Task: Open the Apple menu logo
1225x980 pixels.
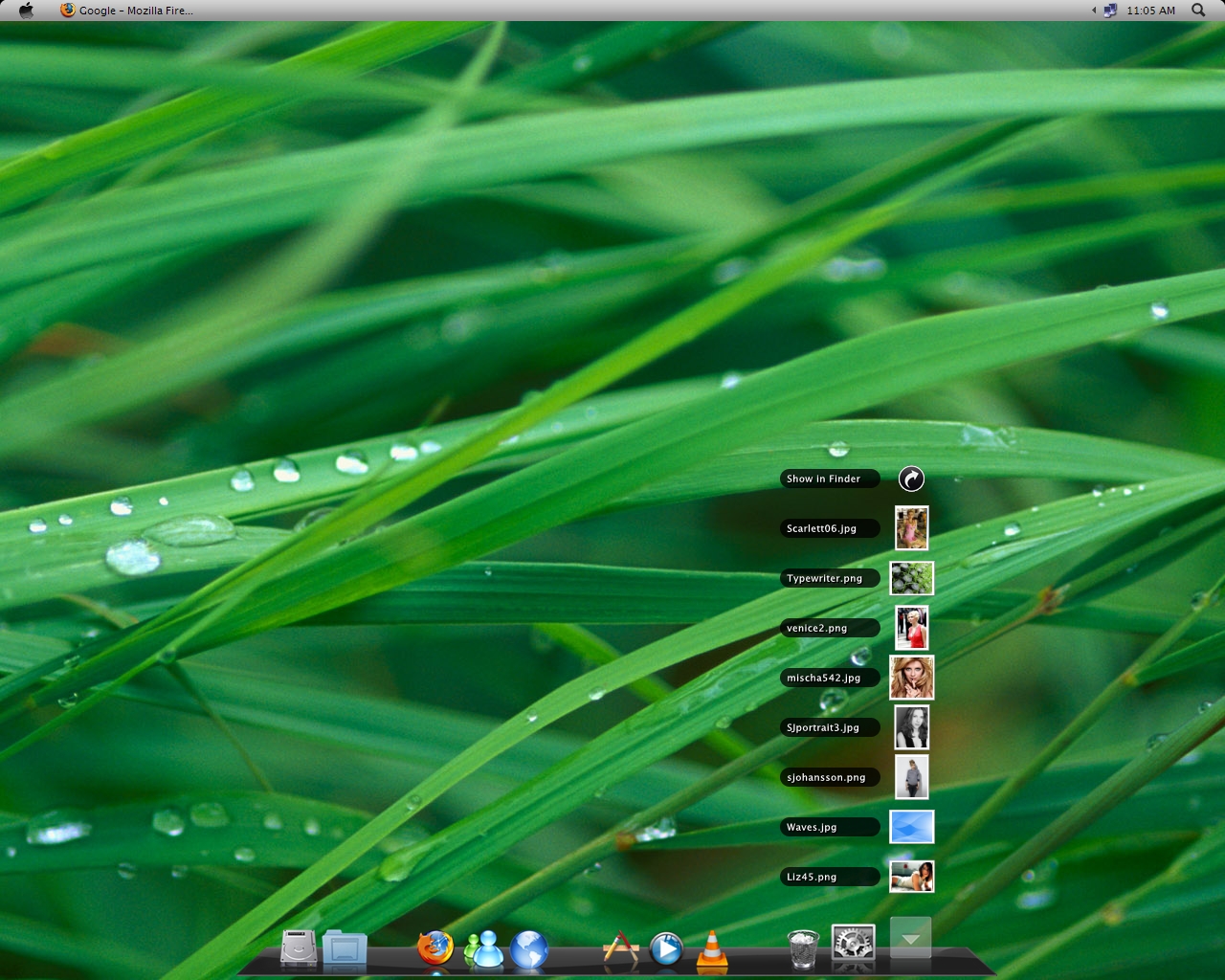Action: coord(26,10)
